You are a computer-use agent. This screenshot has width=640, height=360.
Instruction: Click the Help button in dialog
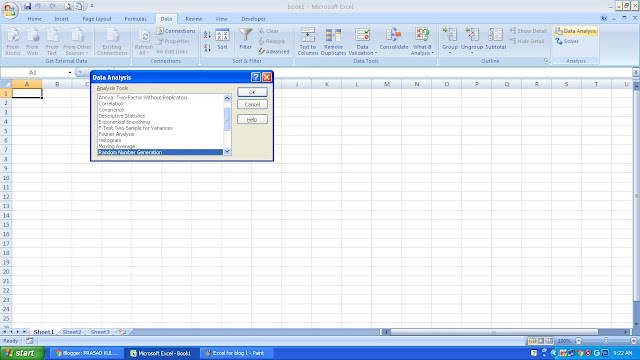point(252,119)
